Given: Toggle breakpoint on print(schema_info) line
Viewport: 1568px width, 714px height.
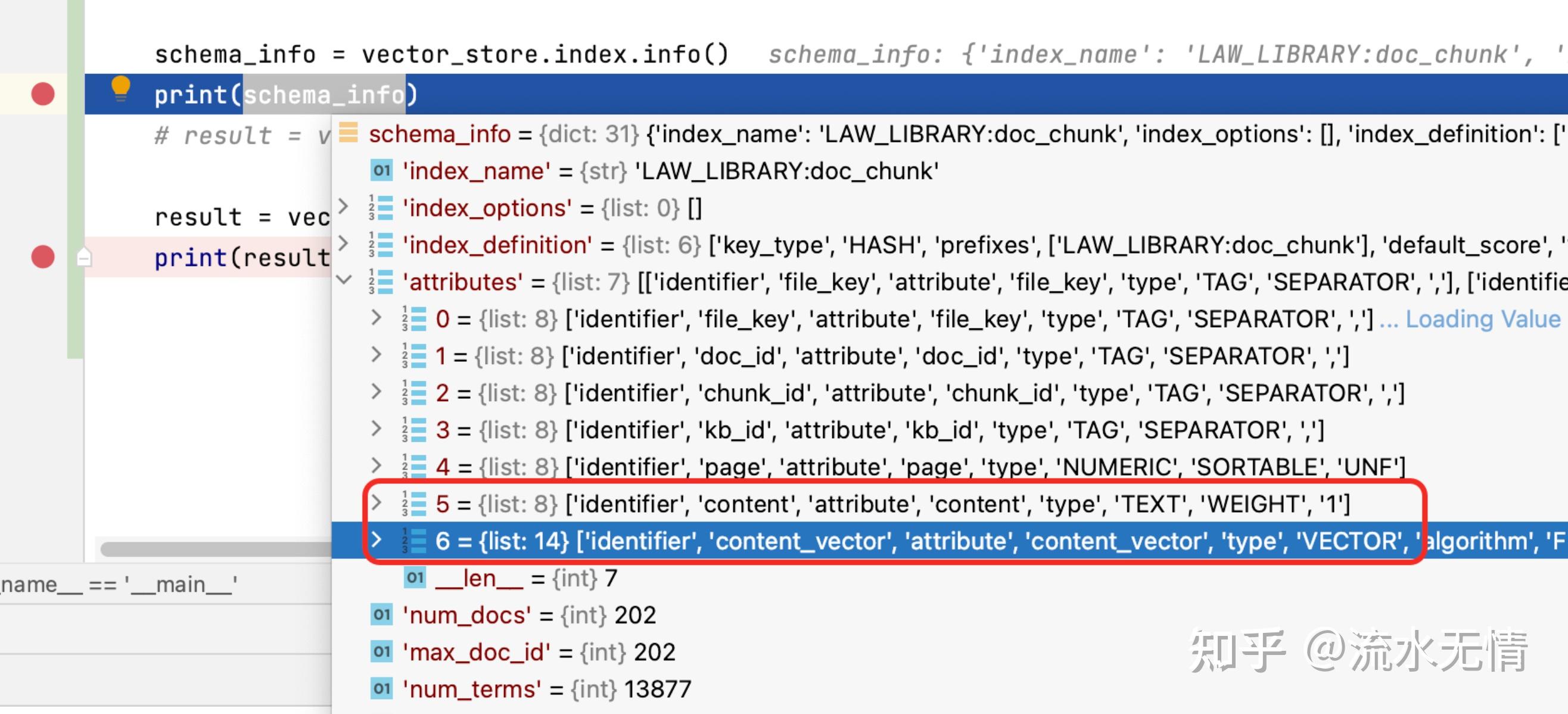Looking at the screenshot, I should (x=43, y=94).
